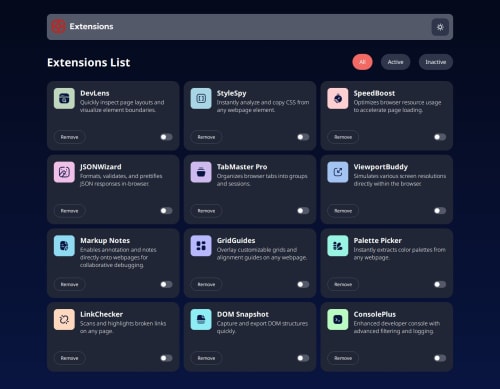
Task: Turn on the ConsolePlus toggle
Action: click(x=440, y=358)
